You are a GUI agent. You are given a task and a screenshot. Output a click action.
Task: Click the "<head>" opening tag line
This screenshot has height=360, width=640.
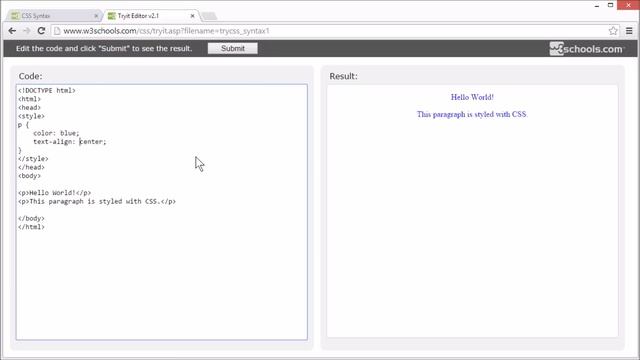pos(29,108)
